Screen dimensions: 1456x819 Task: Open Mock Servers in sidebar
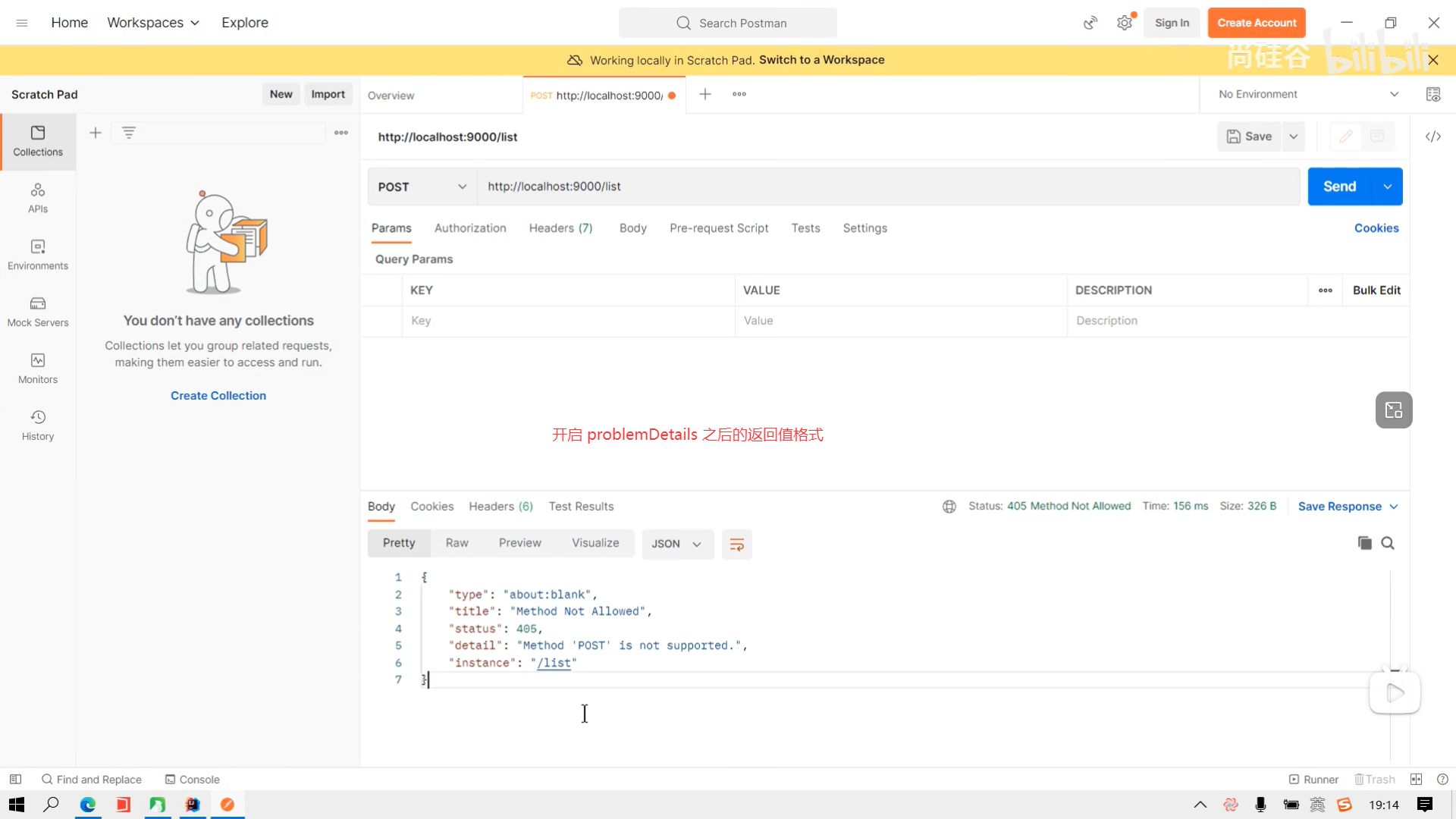[38, 312]
